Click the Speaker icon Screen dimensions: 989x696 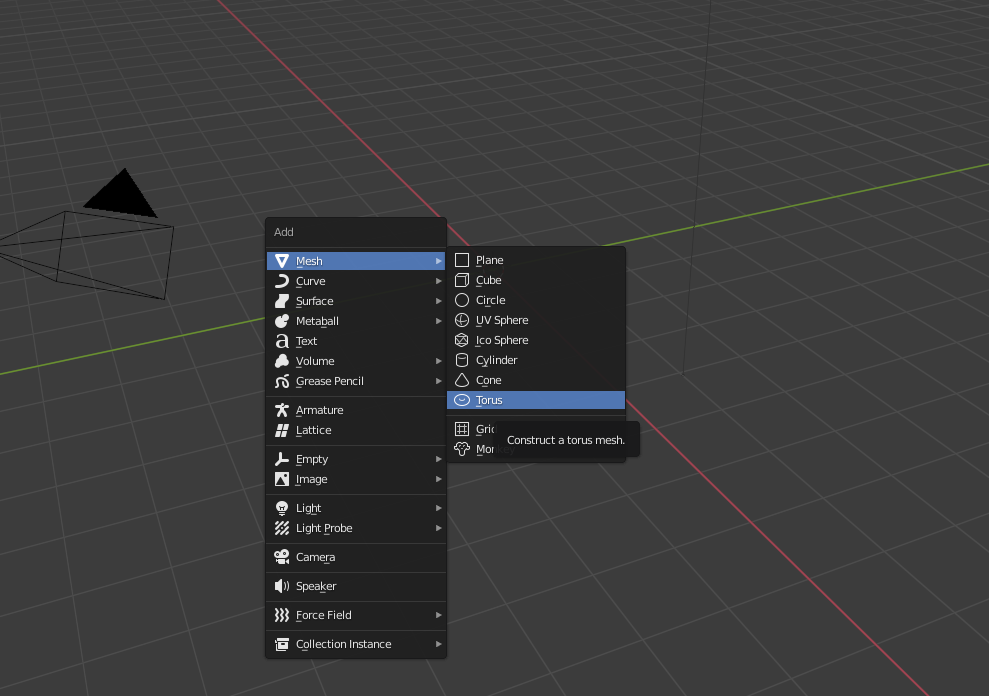pyautogui.click(x=282, y=586)
